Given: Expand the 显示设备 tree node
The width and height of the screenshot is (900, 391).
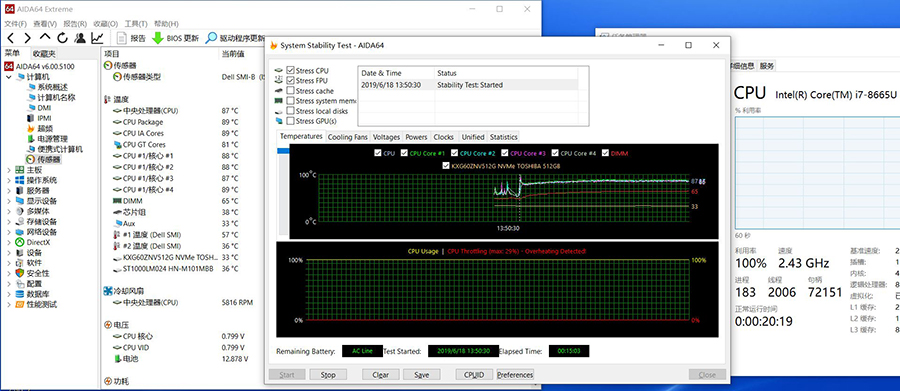Looking at the screenshot, I should [9, 201].
